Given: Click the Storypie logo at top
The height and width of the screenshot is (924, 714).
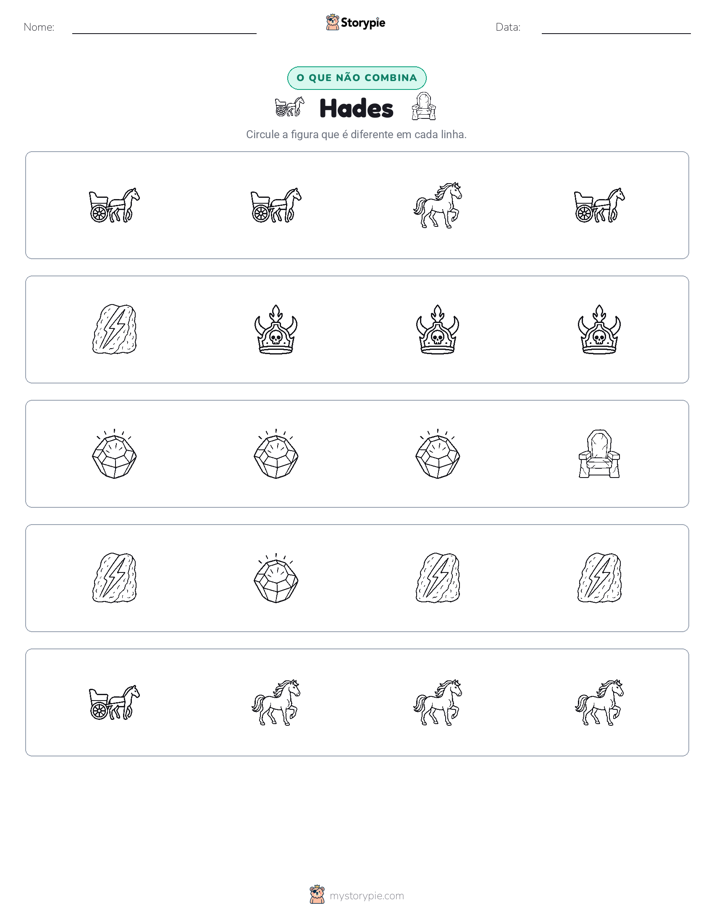Looking at the screenshot, I should pos(355,22).
